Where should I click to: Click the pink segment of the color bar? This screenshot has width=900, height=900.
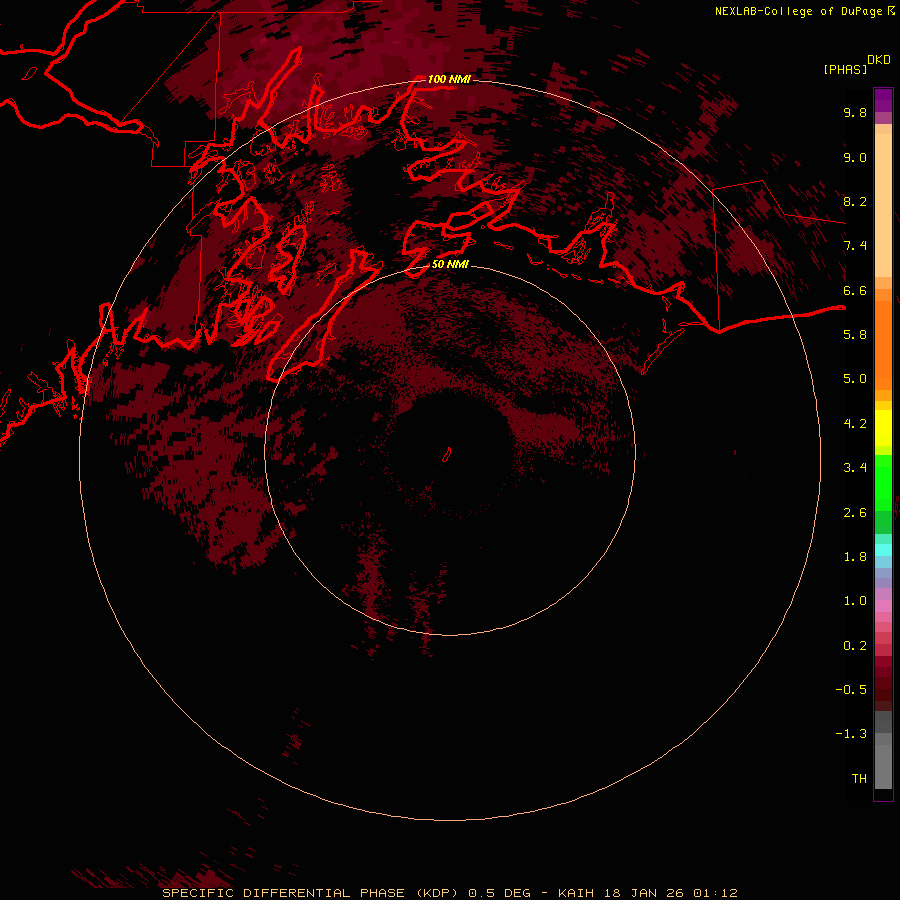883,606
